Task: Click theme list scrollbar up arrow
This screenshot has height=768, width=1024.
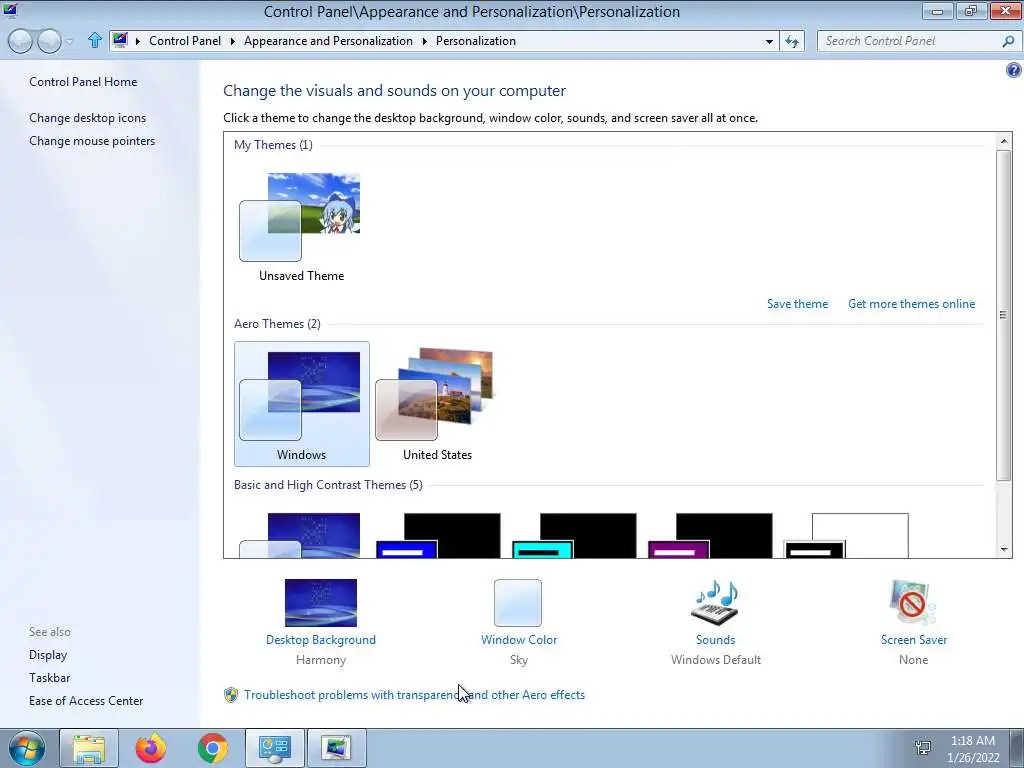Action: (x=1004, y=141)
